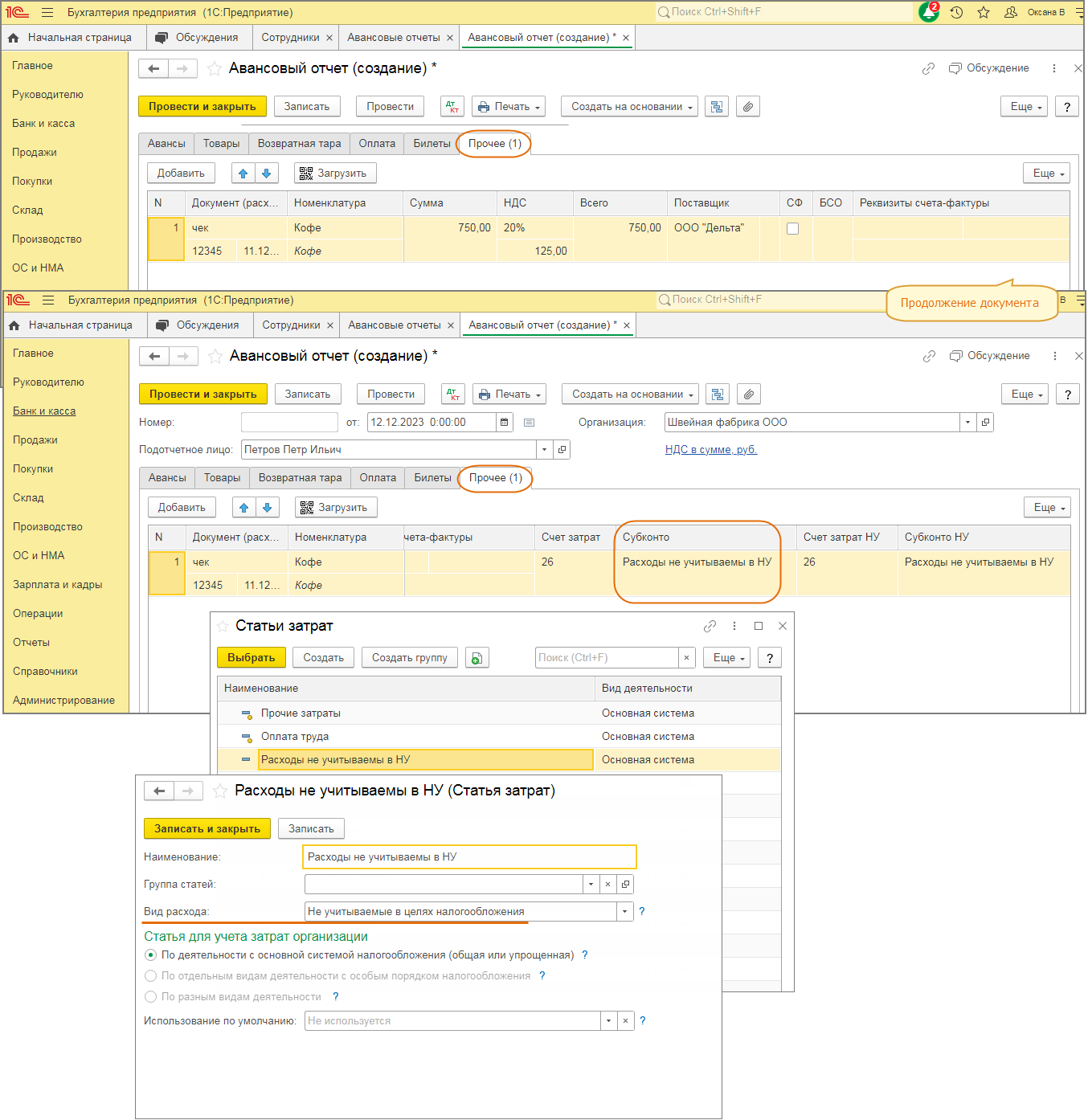
Task: Open the history icon in the upper title bar
Action: pyautogui.click(x=956, y=13)
